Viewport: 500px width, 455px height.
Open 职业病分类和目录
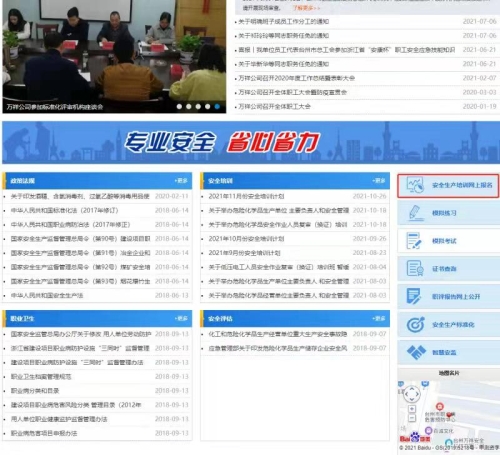[35, 390]
